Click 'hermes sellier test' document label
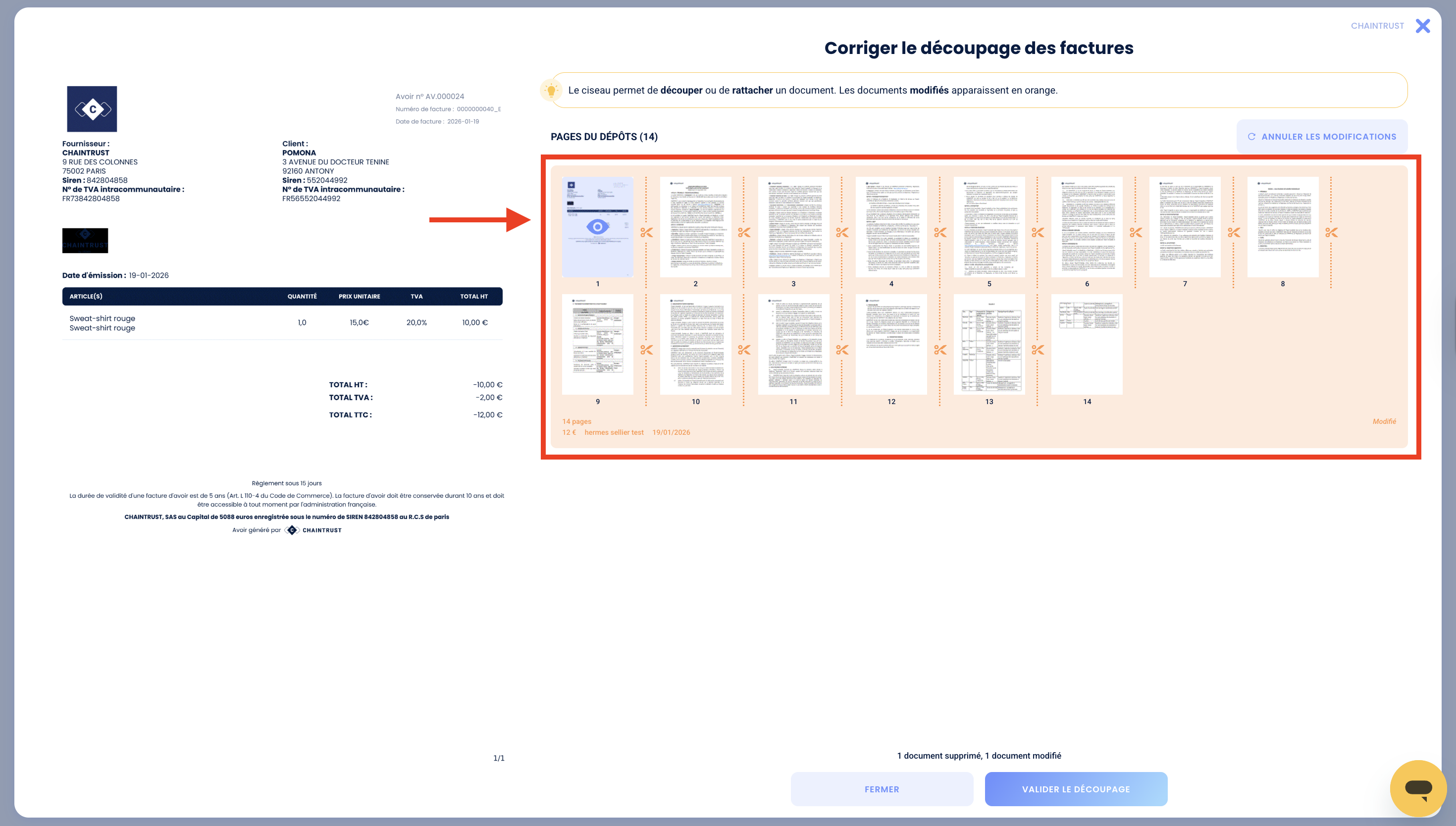 pos(614,432)
